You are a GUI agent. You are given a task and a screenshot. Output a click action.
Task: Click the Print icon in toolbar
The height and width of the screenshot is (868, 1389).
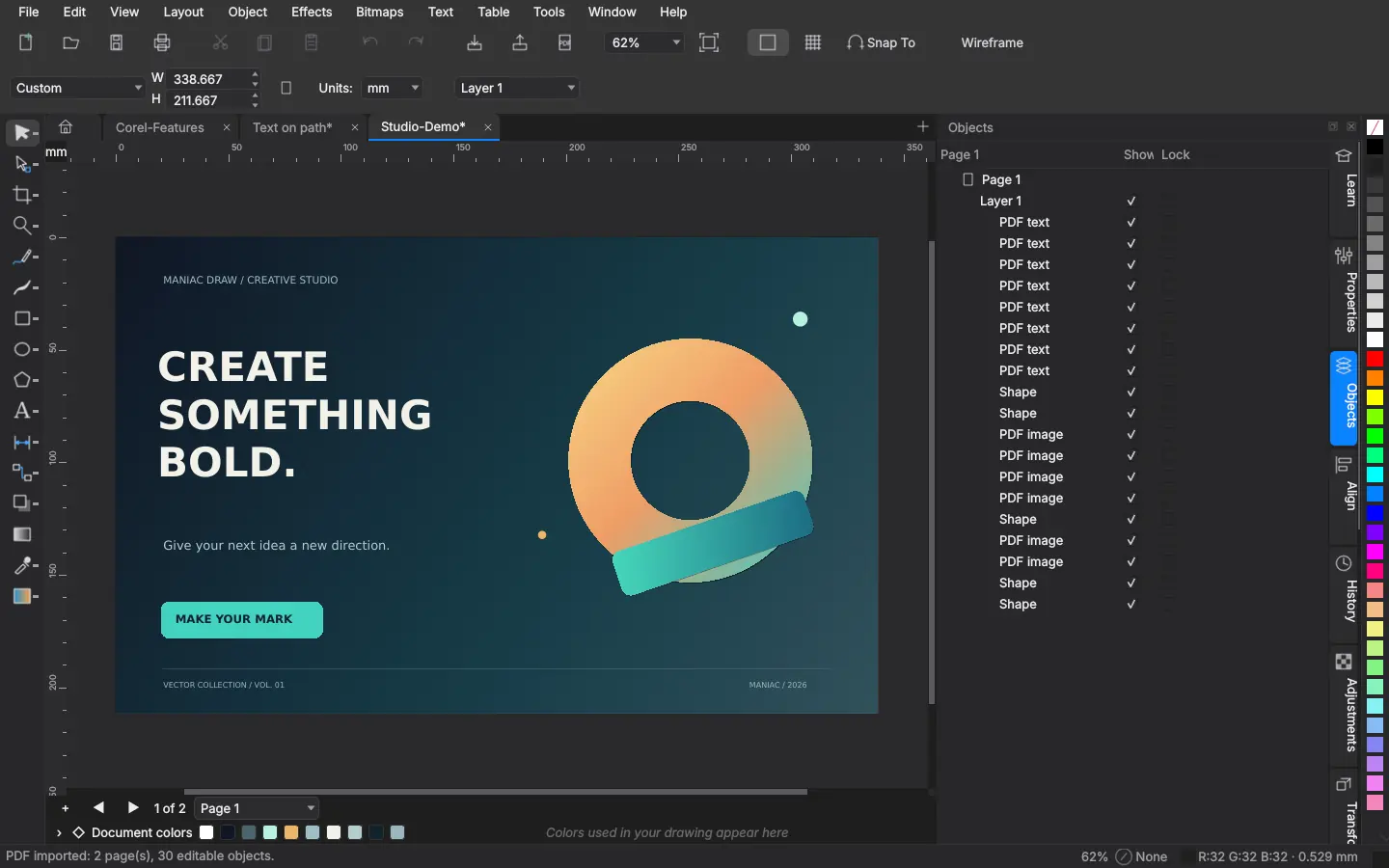pyautogui.click(x=162, y=42)
